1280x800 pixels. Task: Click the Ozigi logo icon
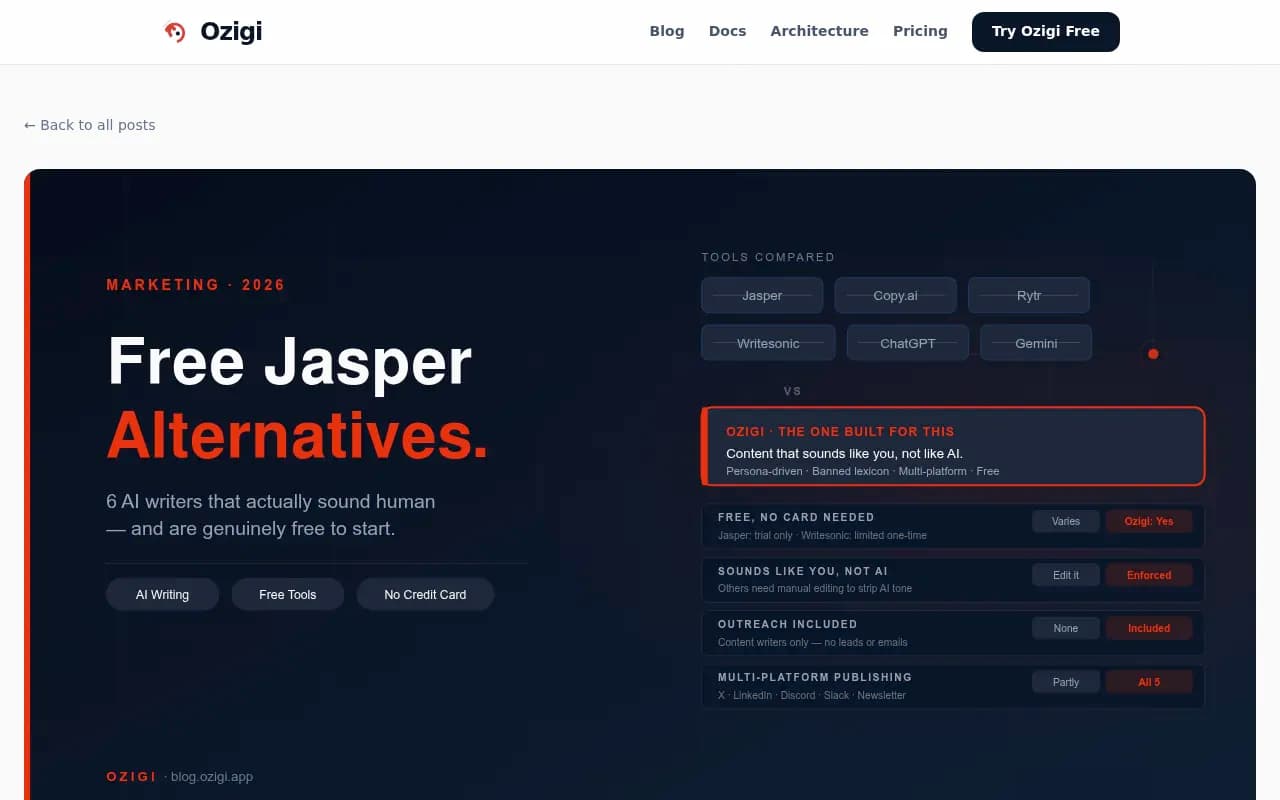[175, 32]
